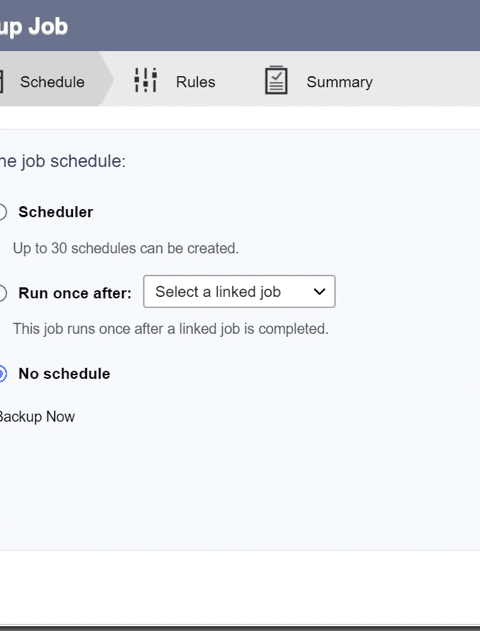
Task: Open the Select a linked job dropdown
Action: pyautogui.click(x=239, y=292)
